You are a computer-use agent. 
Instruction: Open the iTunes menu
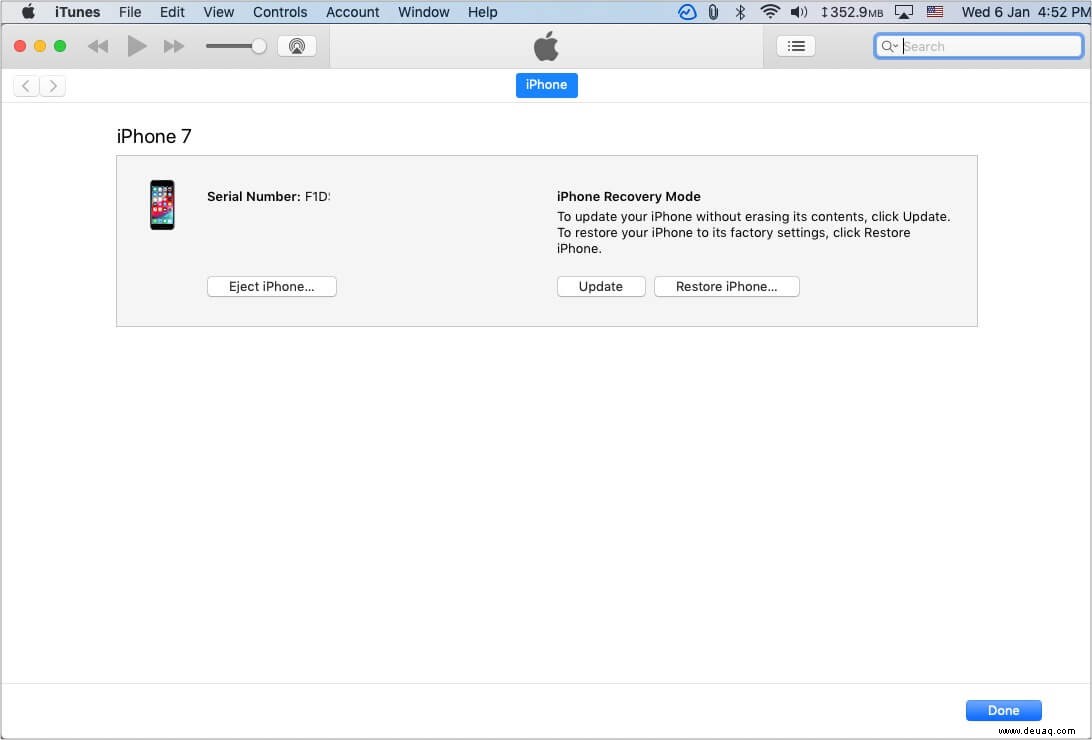[77, 12]
